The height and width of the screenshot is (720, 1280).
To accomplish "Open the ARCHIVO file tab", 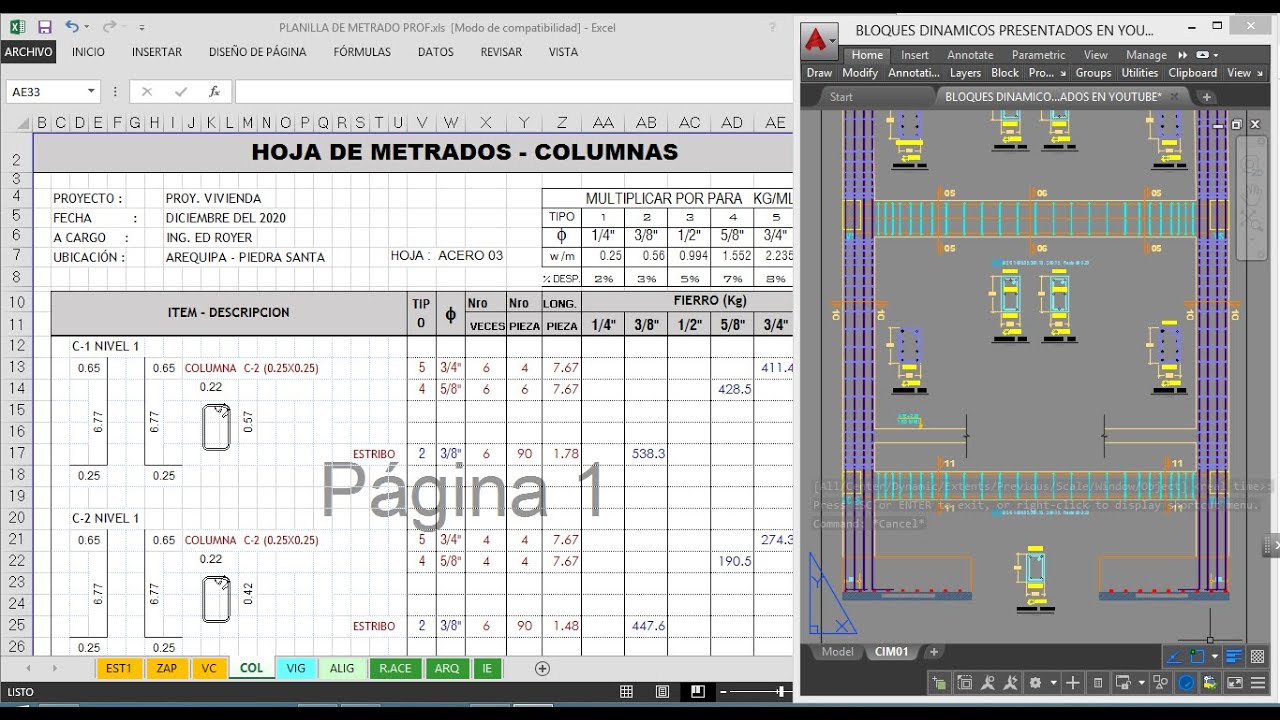I will [28, 52].
